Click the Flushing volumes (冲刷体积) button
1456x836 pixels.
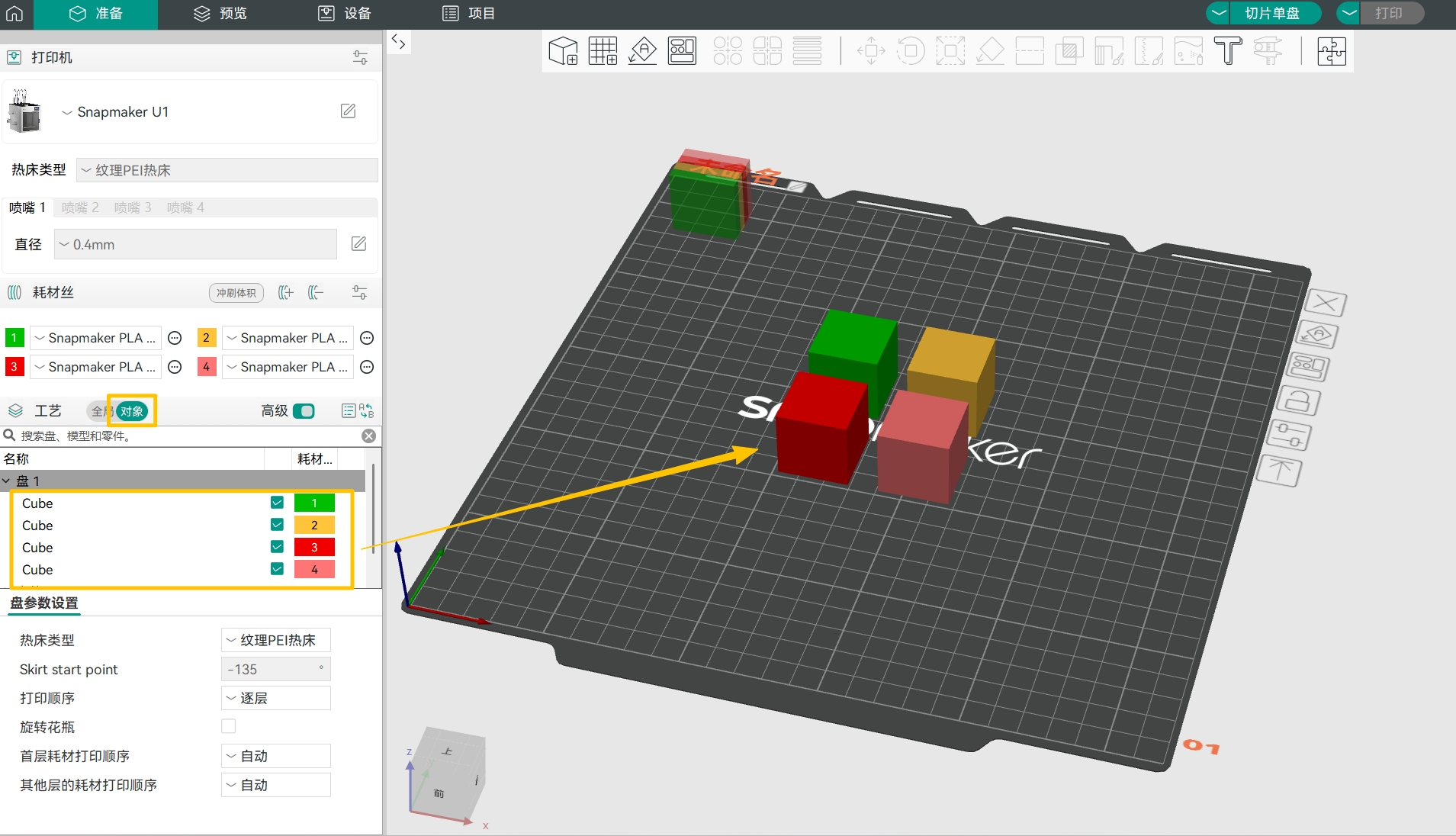pyautogui.click(x=236, y=293)
